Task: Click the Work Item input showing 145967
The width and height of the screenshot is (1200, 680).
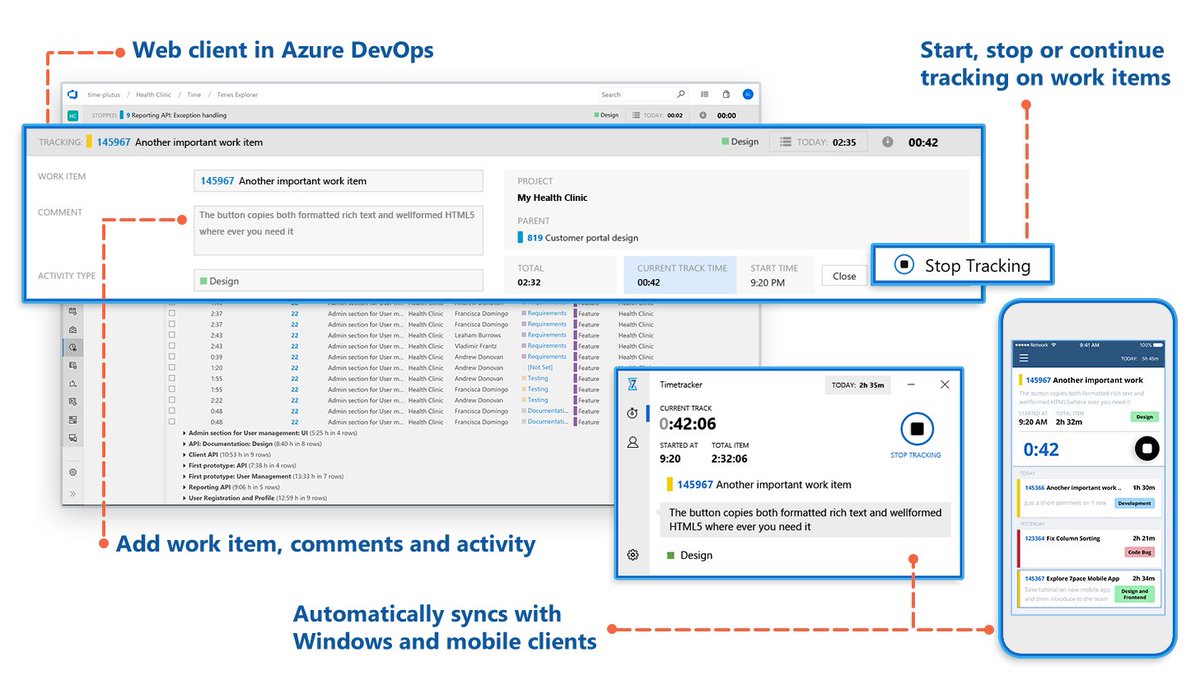Action: [338, 181]
